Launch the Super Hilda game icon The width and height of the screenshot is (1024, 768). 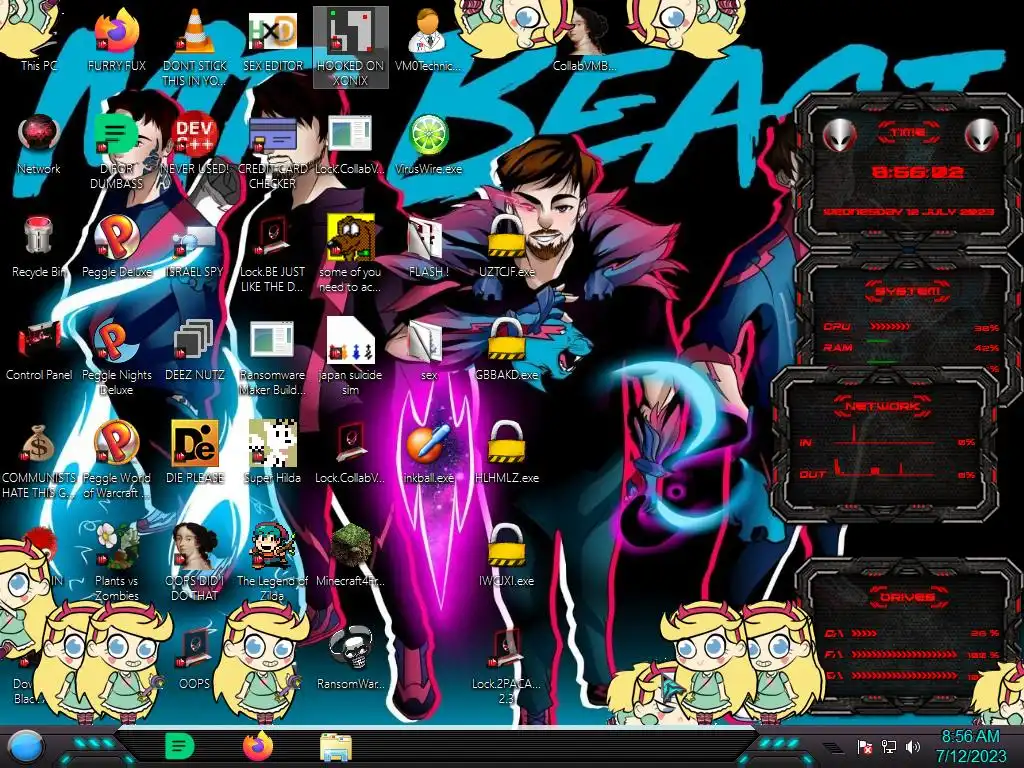273,452
